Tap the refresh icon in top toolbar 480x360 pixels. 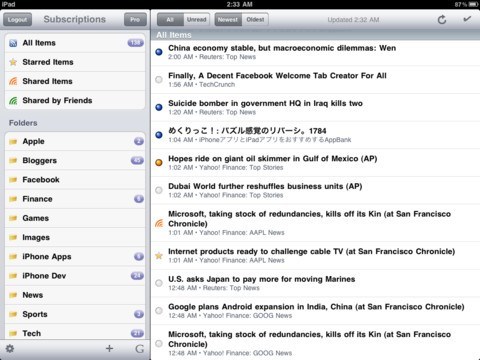pyautogui.click(x=442, y=20)
